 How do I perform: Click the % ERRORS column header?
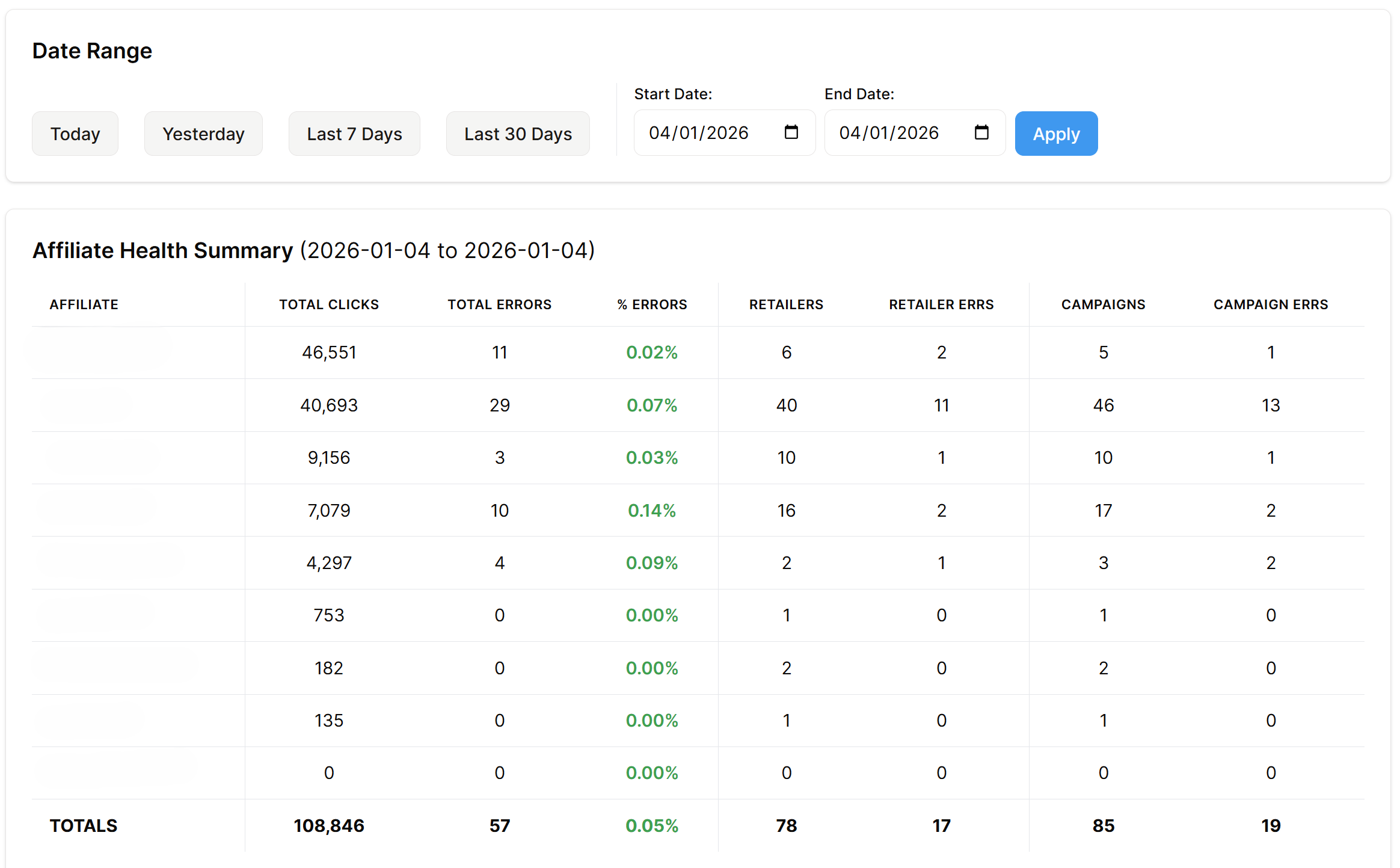pyautogui.click(x=652, y=304)
